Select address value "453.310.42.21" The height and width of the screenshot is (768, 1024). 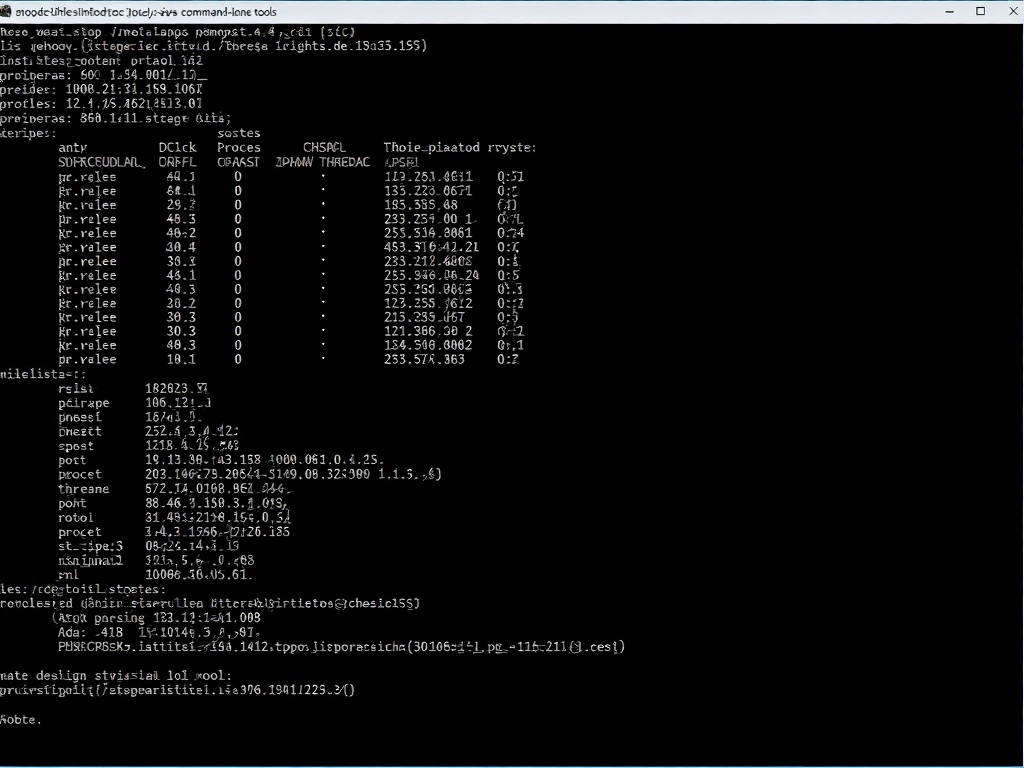[431, 248]
